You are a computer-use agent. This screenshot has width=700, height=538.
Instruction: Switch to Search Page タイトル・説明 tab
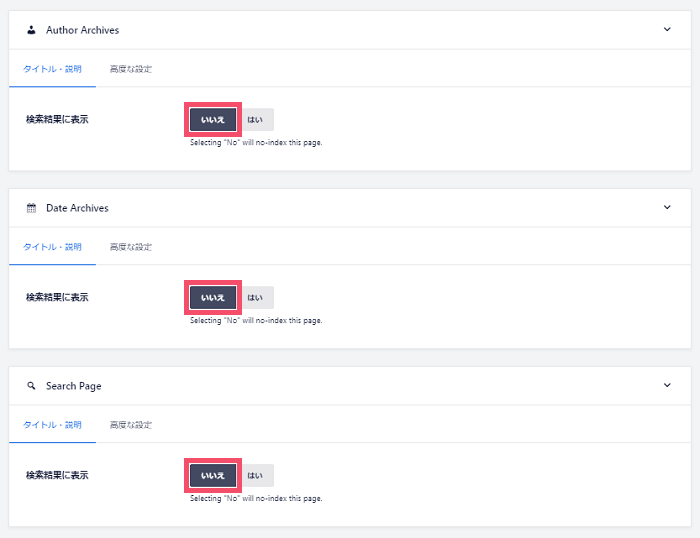52,425
